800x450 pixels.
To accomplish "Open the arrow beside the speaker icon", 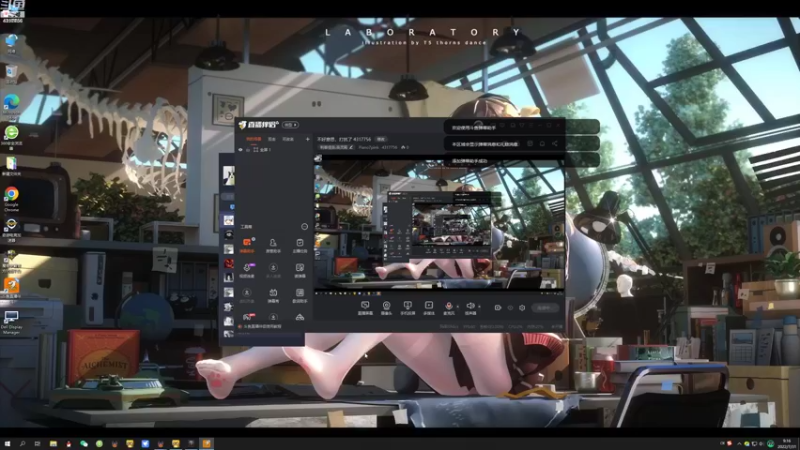I will (x=479, y=307).
